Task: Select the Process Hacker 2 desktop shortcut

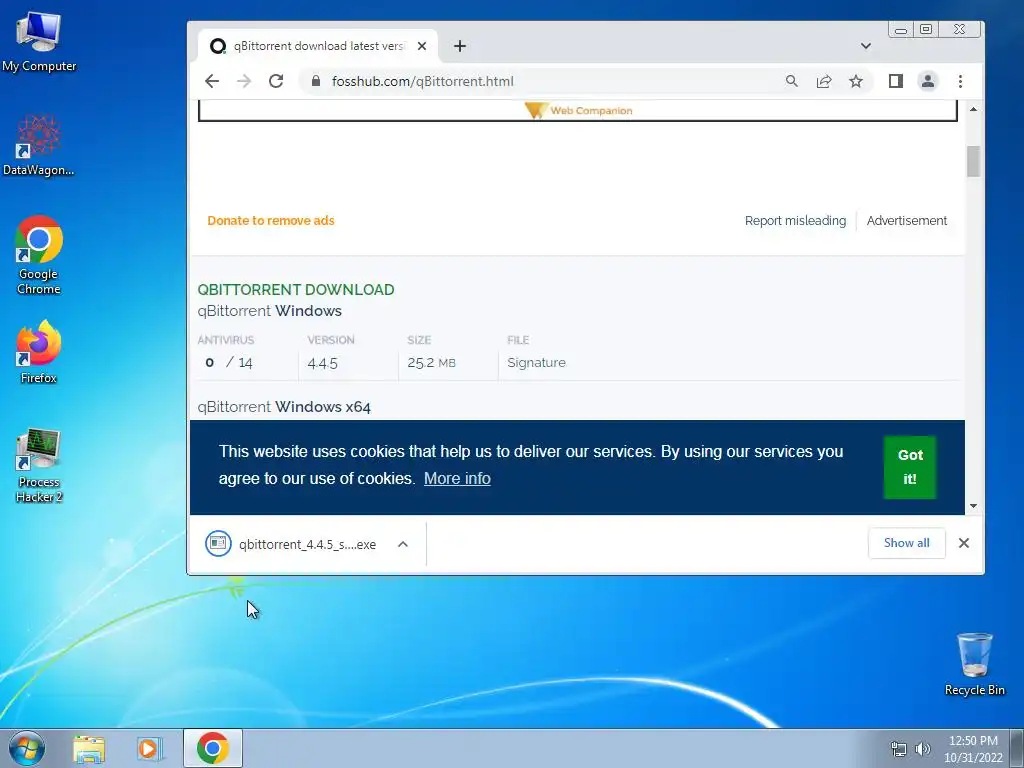Action: 39,465
